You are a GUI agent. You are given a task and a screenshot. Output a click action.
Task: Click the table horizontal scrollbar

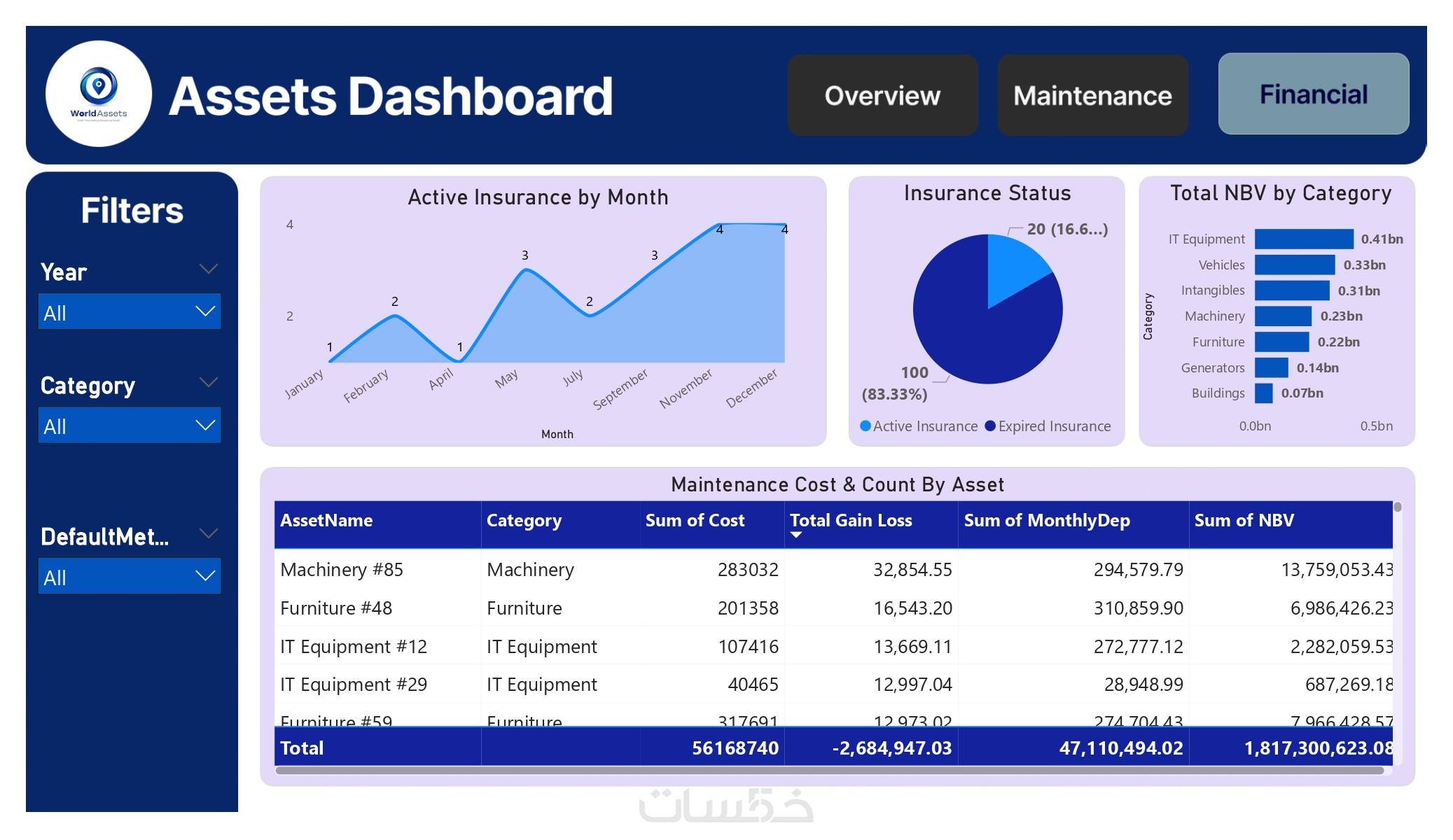tap(829, 771)
